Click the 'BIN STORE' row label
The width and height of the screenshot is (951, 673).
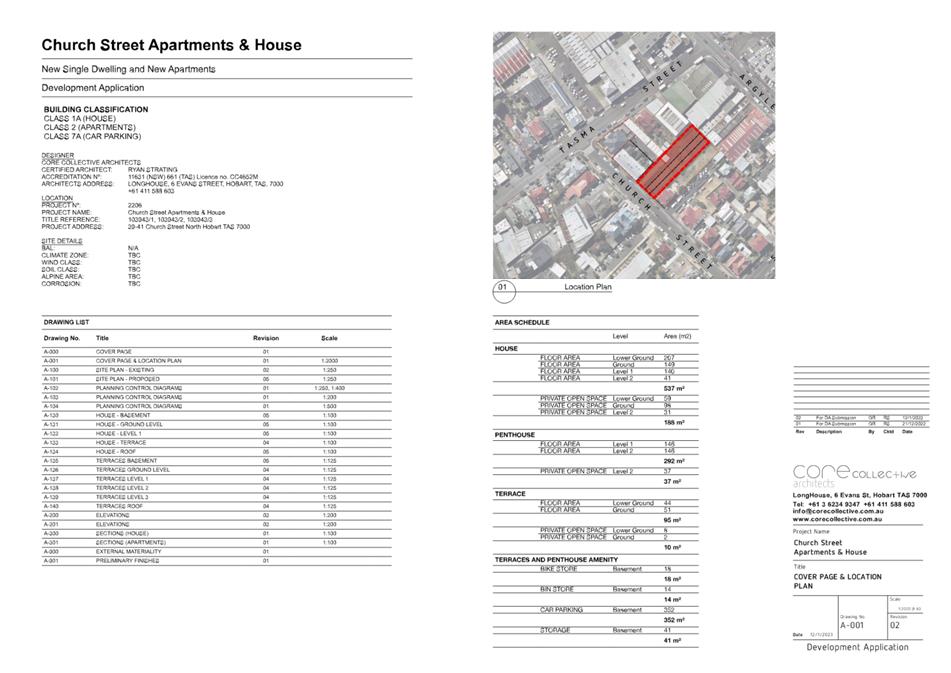tap(556, 589)
